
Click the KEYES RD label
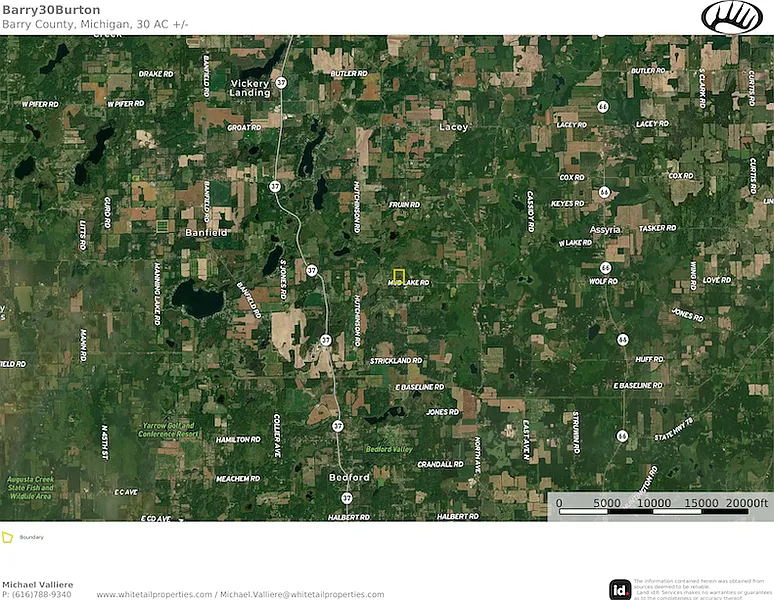[568, 203]
